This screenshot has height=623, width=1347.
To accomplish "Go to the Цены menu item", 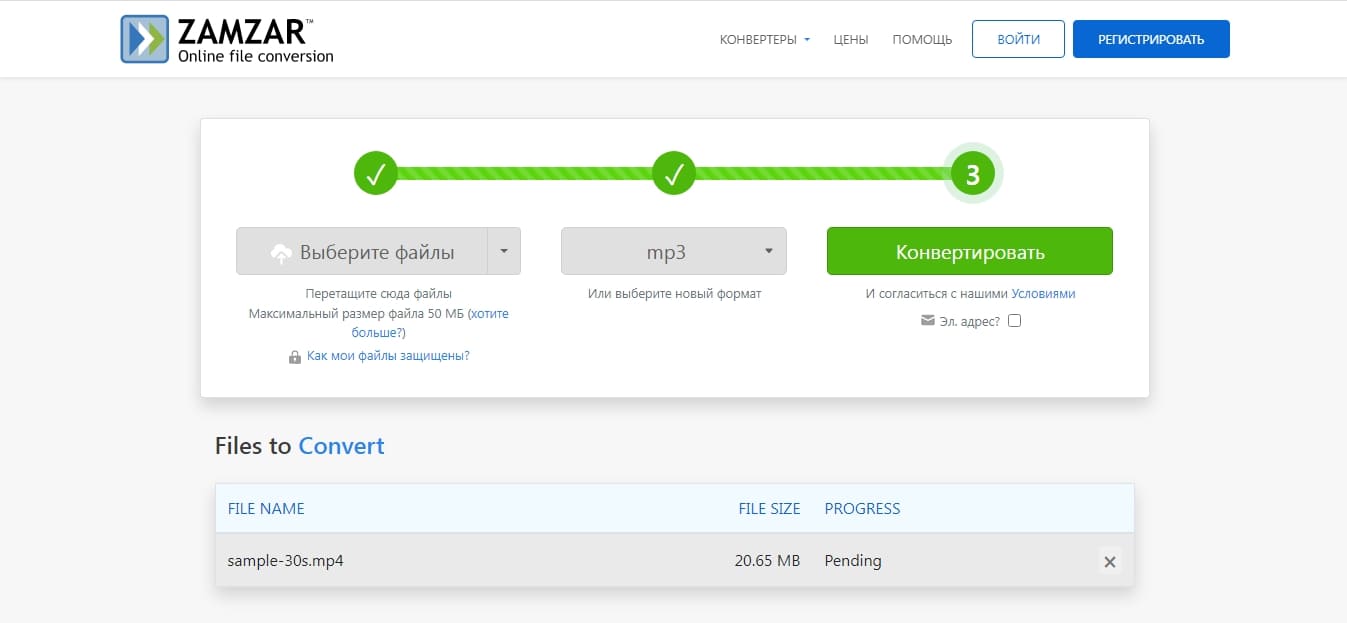I will click(x=850, y=40).
